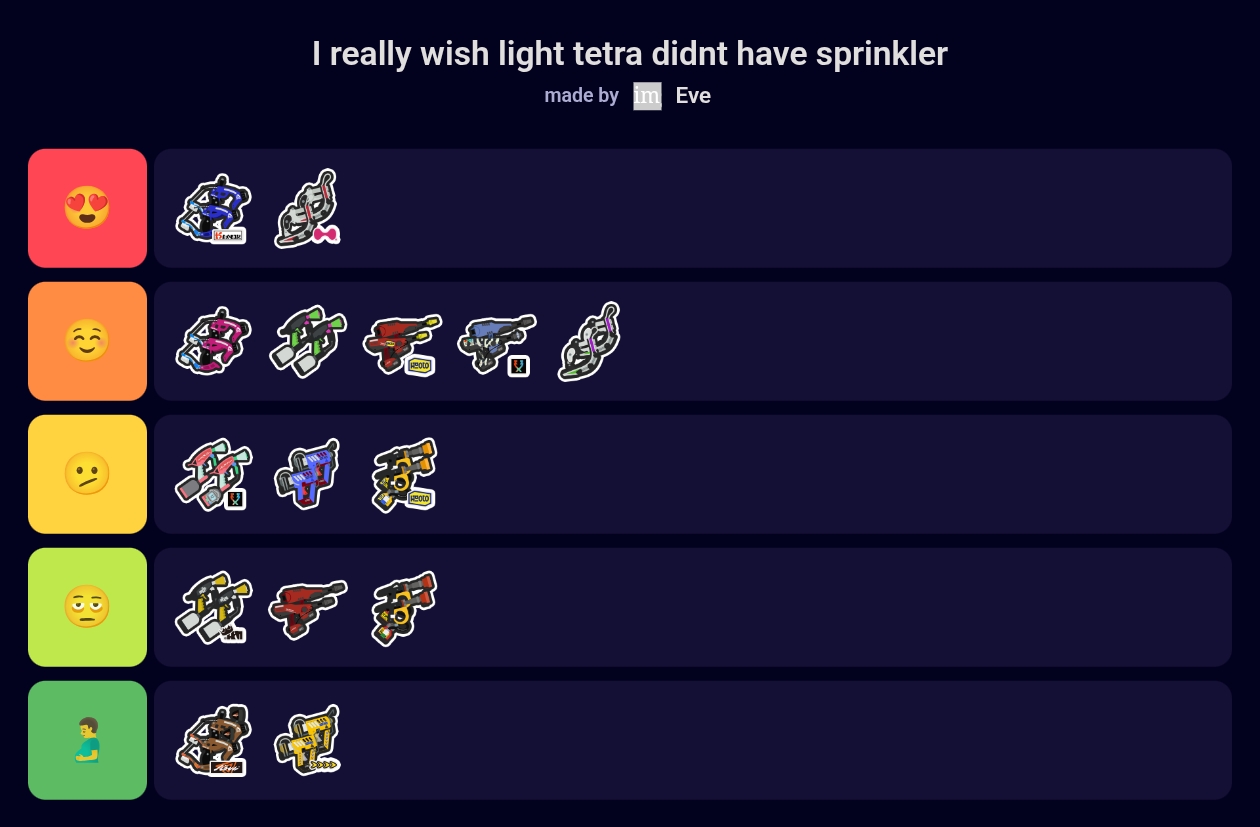Viewport: 1260px width, 827px height.
Task: Select the plain red weapon in the lime tier
Action: click(307, 607)
